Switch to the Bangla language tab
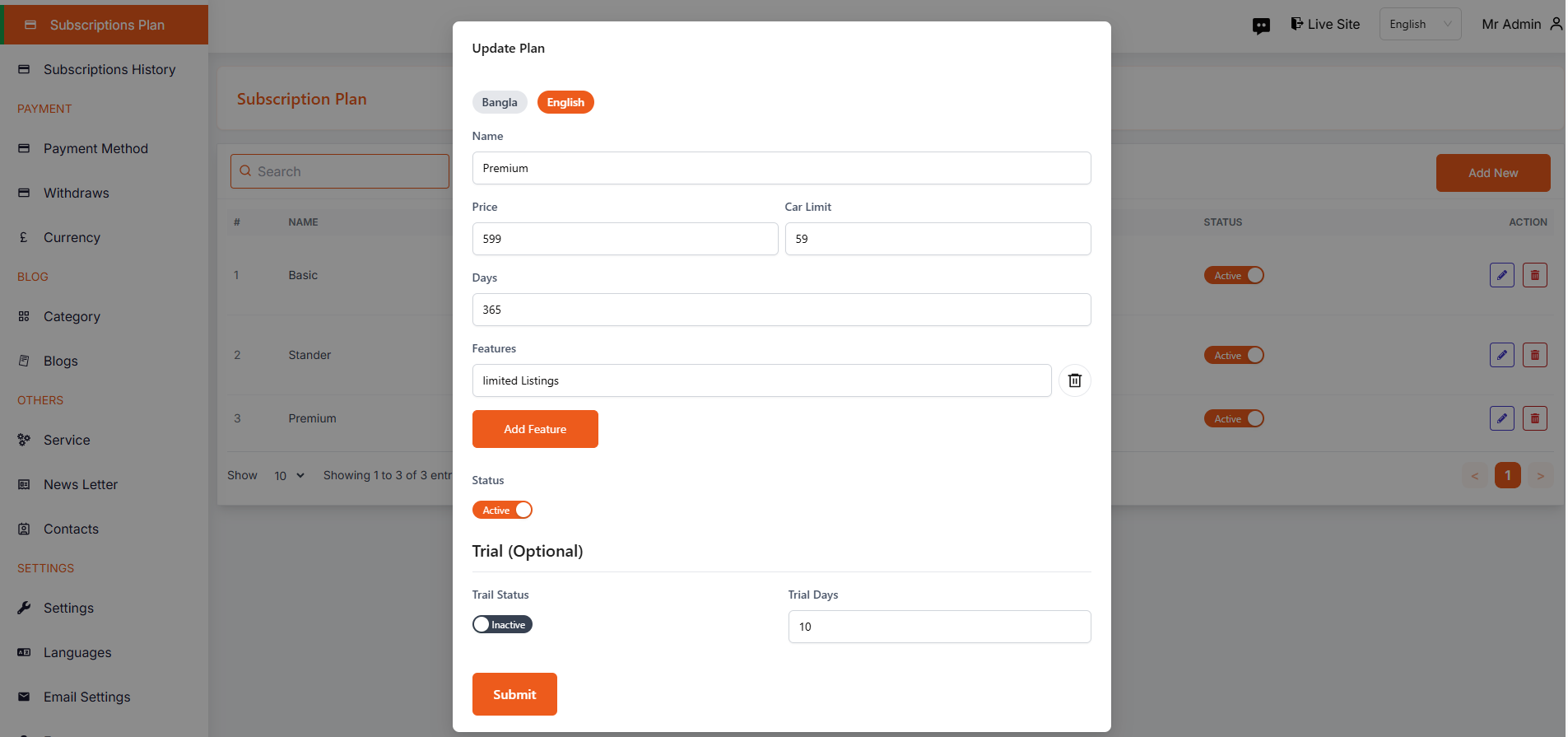Image resolution: width=1568 pixels, height=737 pixels. [500, 102]
